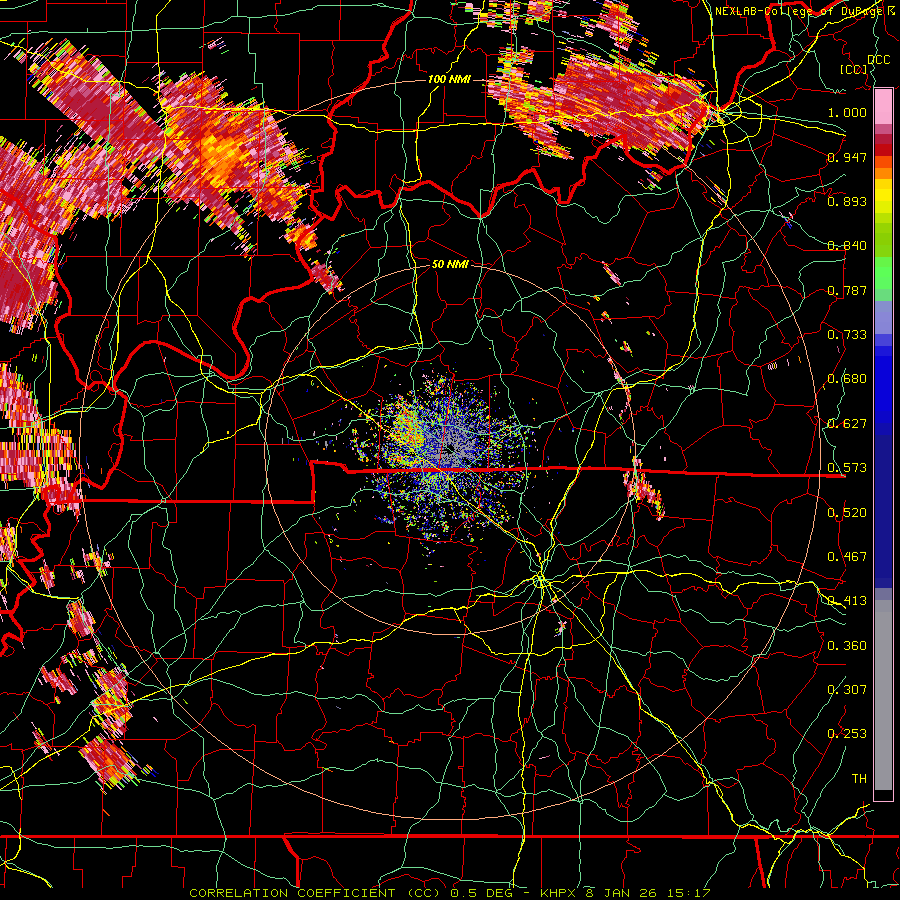Click the 0.307 scale value
900x900 pixels.
847,690
